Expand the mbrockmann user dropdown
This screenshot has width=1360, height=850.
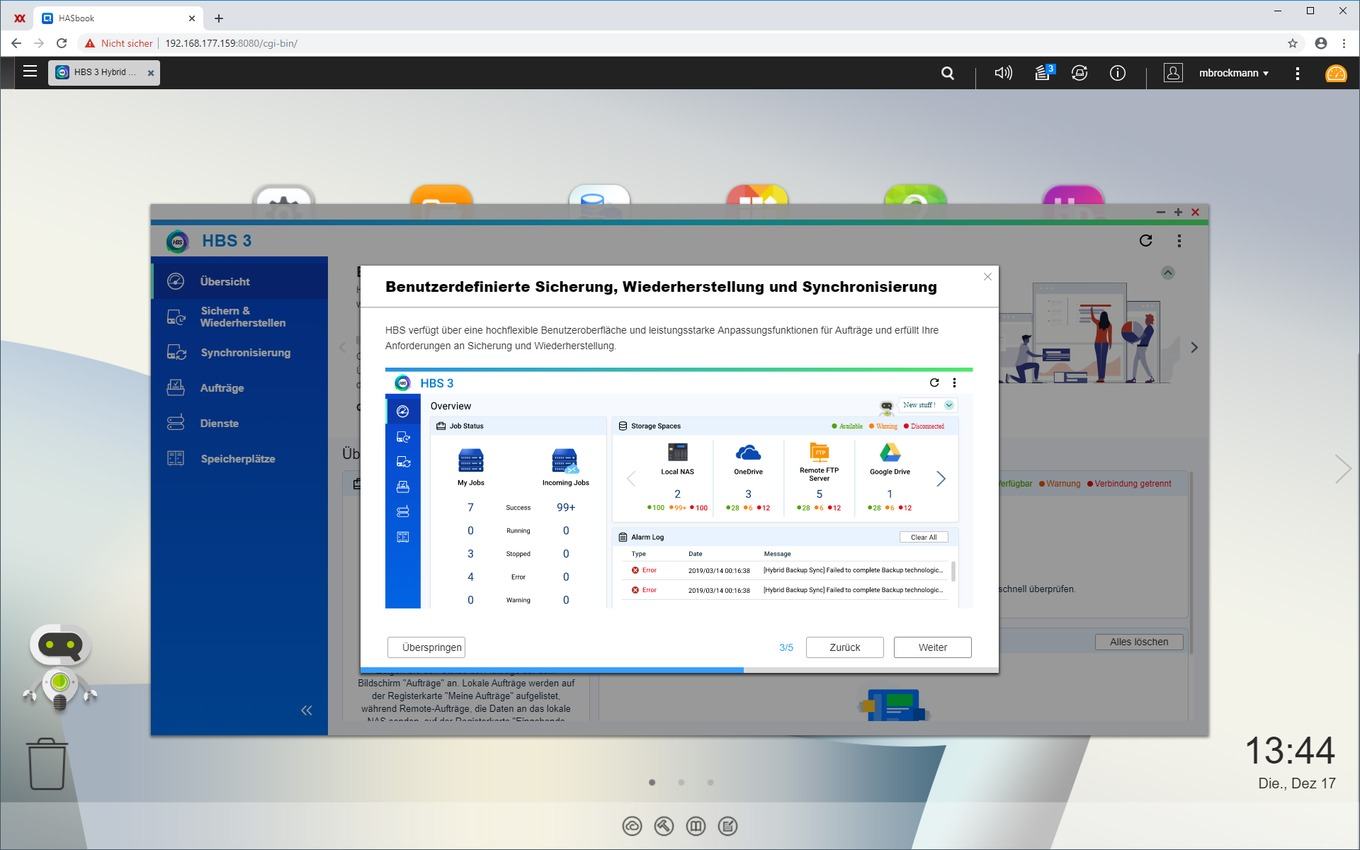[x=1234, y=73]
